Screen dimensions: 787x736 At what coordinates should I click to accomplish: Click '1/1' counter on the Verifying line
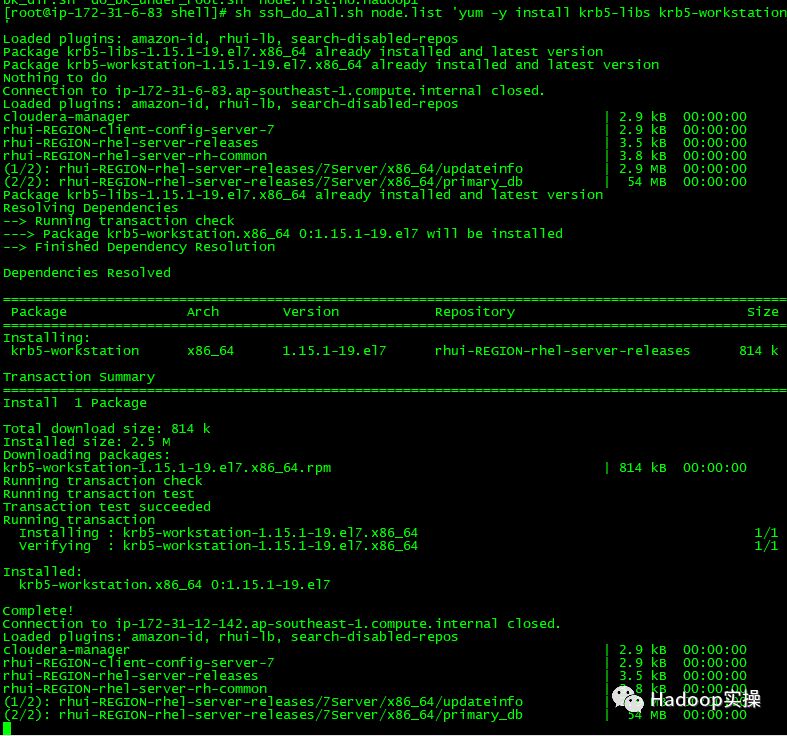(766, 546)
